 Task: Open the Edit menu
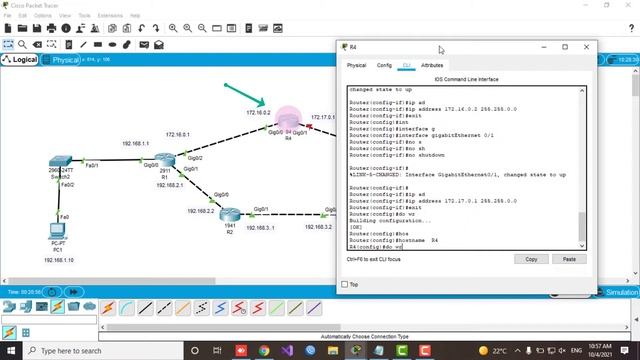tap(22, 16)
